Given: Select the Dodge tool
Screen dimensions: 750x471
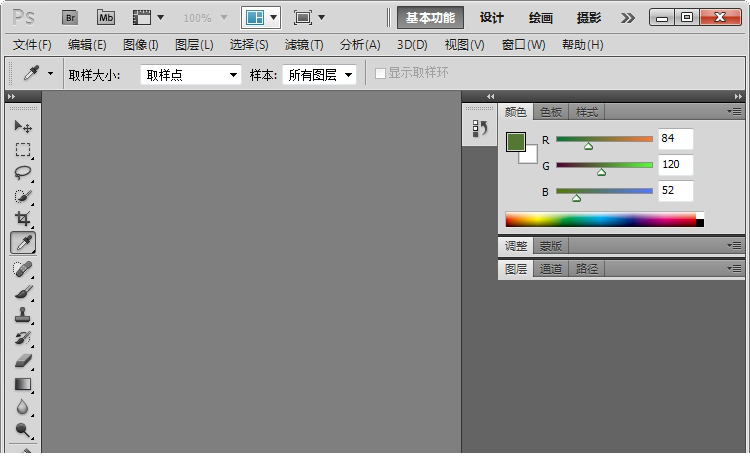Looking at the screenshot, I should 22,430.
